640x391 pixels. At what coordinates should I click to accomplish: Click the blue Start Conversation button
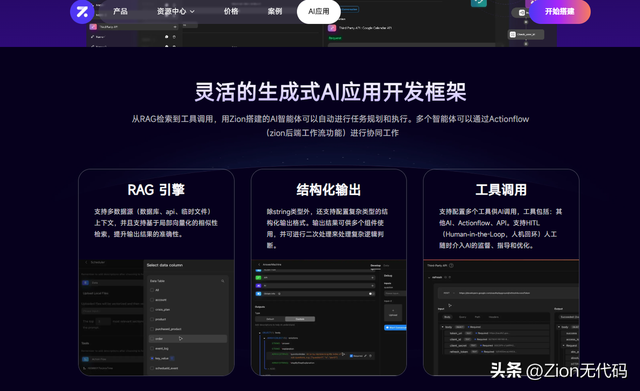point(395,327)
